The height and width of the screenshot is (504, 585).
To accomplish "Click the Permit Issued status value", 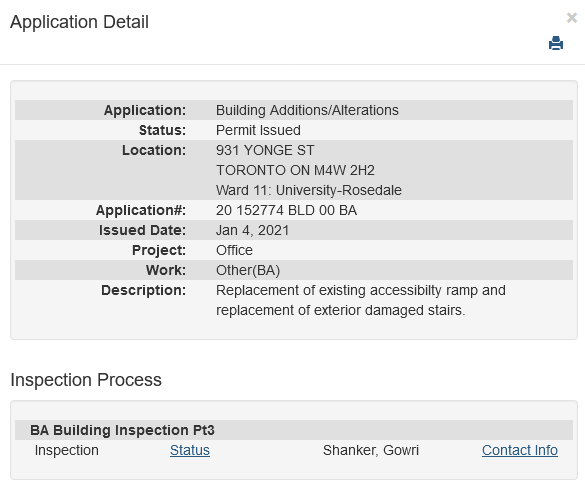I will point(258,130).
